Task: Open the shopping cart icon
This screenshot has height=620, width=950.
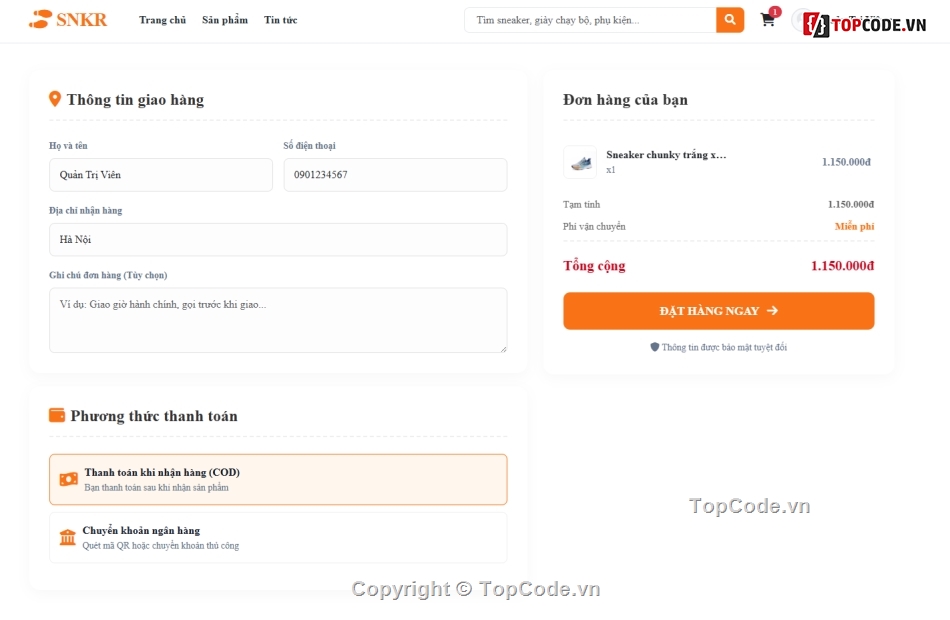Action: 767,21
